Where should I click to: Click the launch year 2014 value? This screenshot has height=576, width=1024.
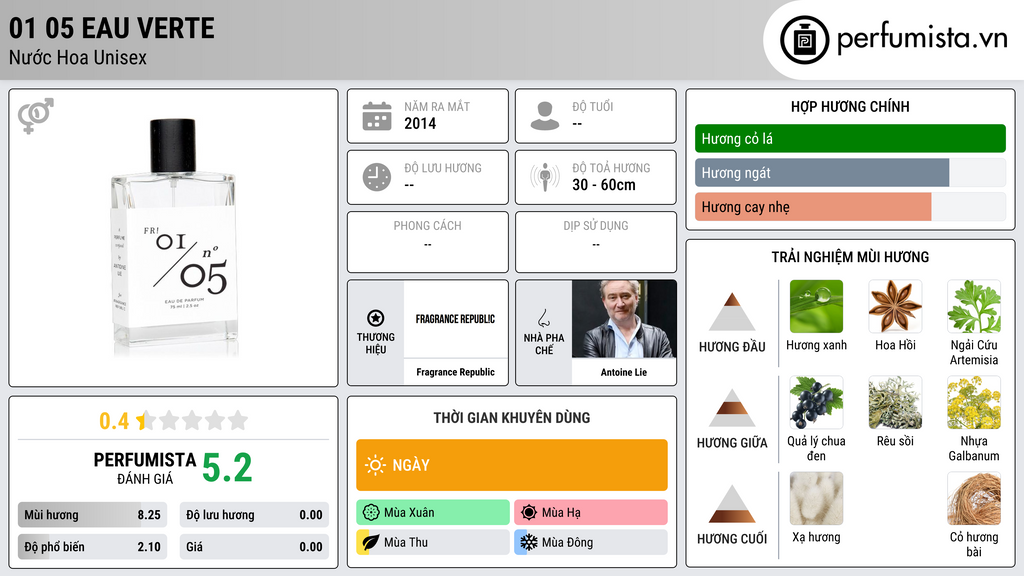pos(420,123)
